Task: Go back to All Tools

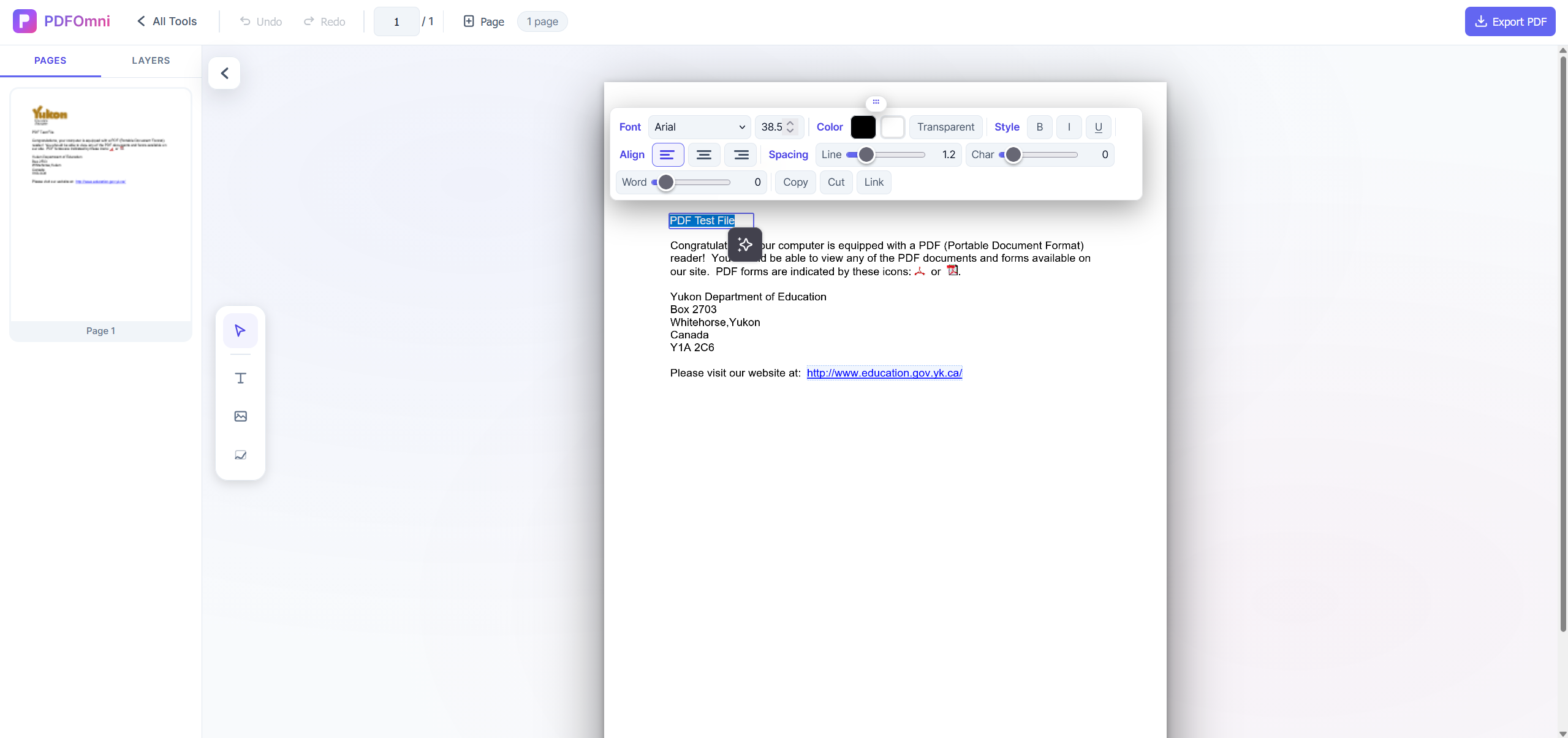Action: (x=167, y=21)
